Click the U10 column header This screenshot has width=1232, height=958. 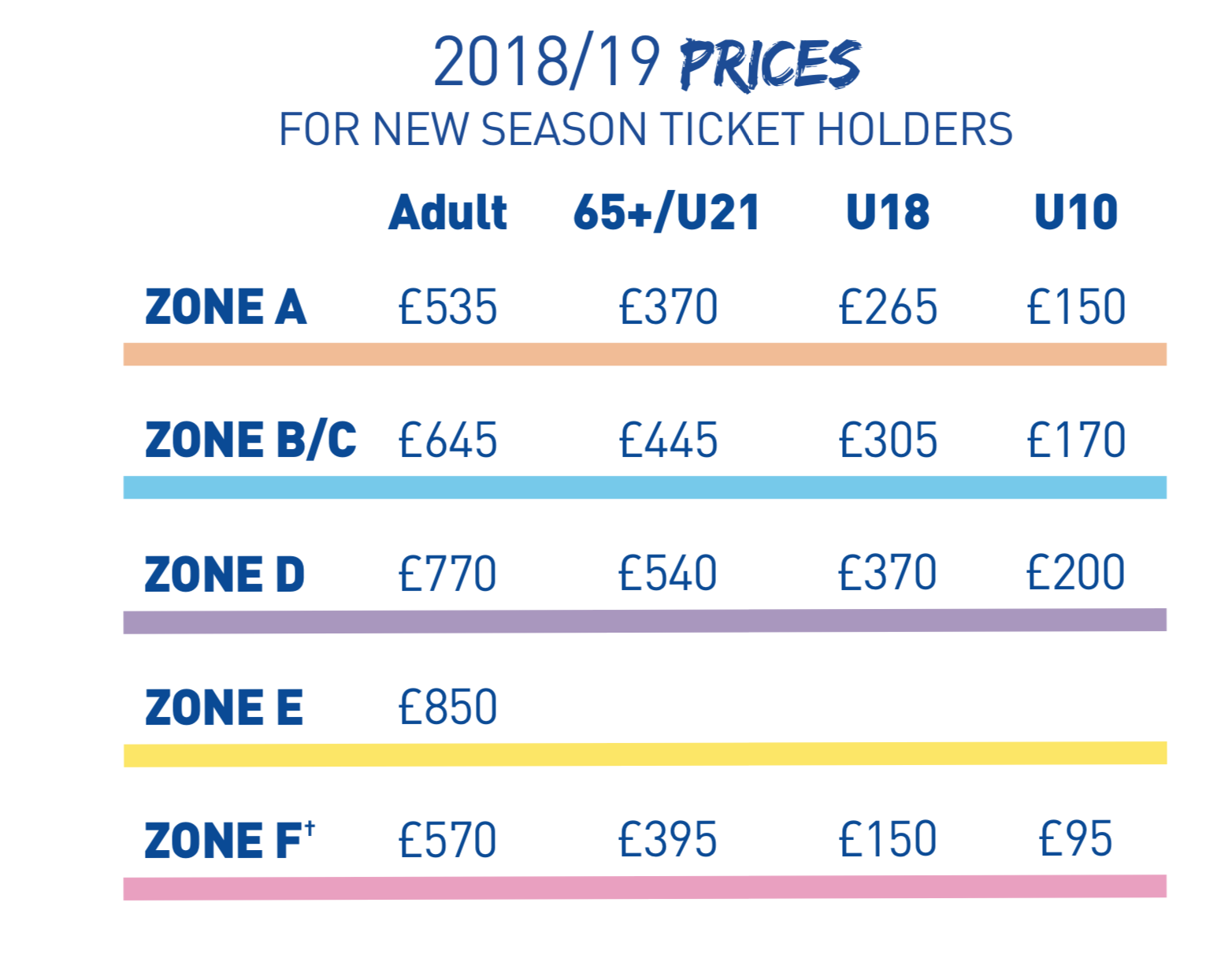(x=1076, y=212)
